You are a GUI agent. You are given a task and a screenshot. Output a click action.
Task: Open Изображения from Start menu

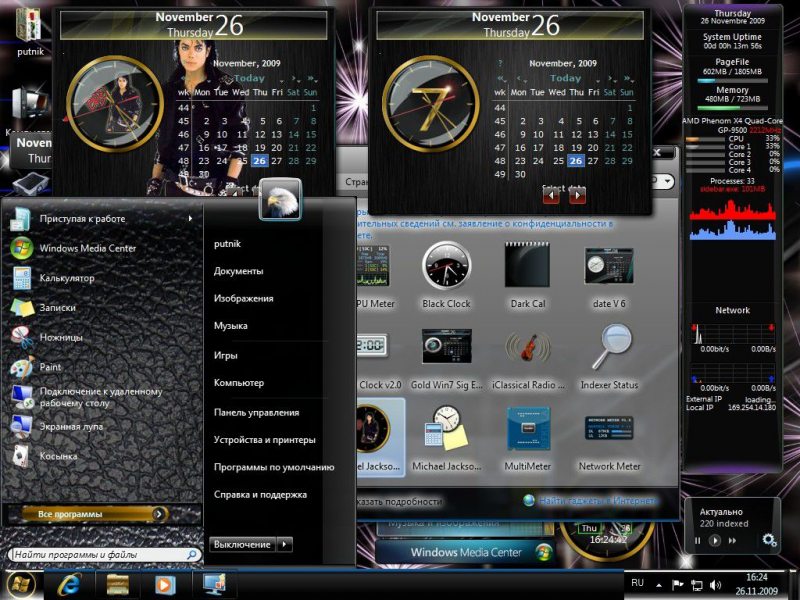coord(243,298)
